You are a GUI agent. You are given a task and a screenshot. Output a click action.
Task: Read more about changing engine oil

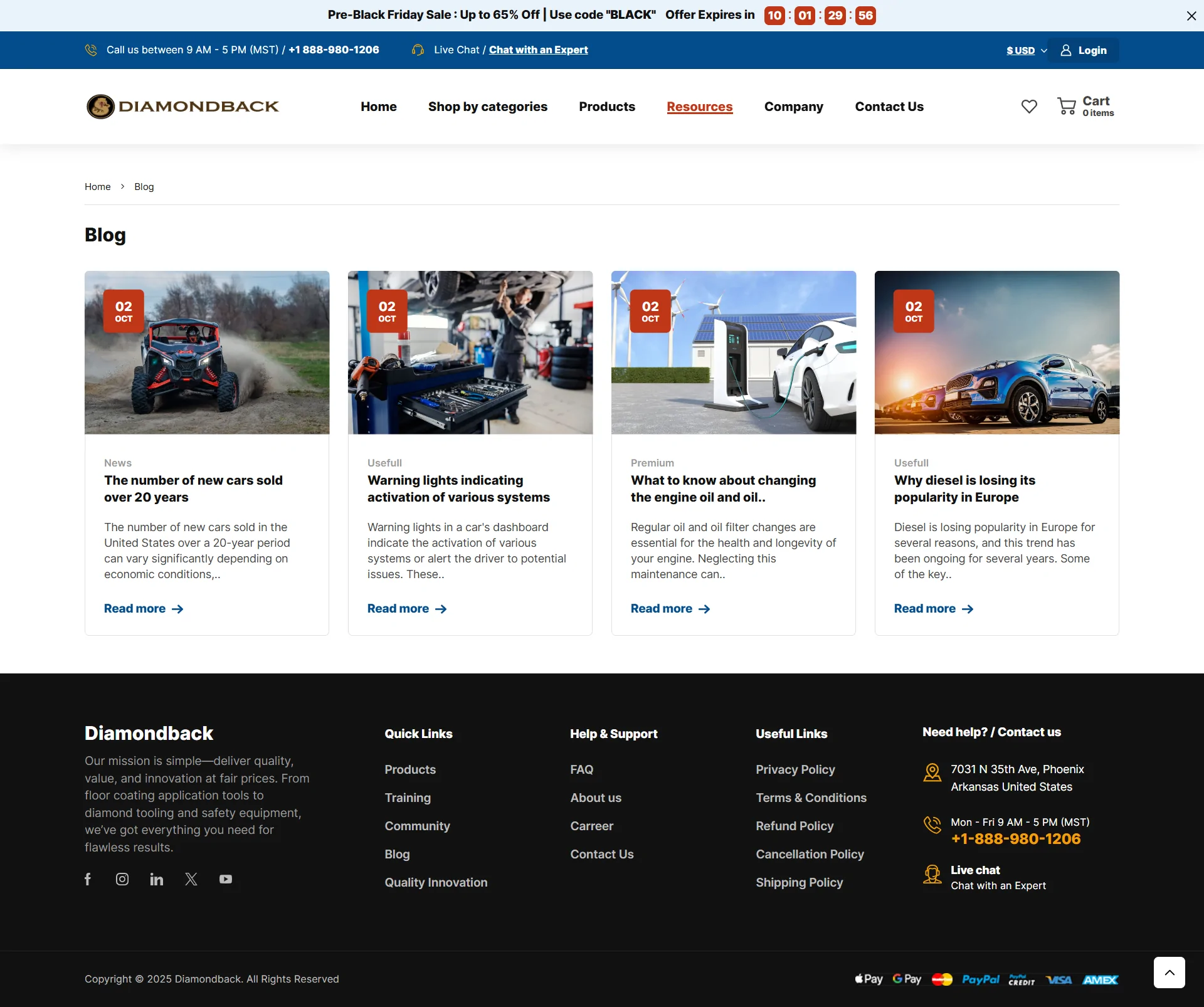(x=670, y=609)
